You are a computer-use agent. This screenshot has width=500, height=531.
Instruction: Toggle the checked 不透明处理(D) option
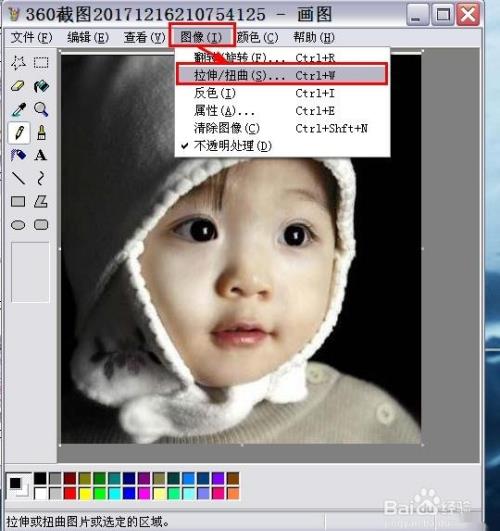point(282,146)
